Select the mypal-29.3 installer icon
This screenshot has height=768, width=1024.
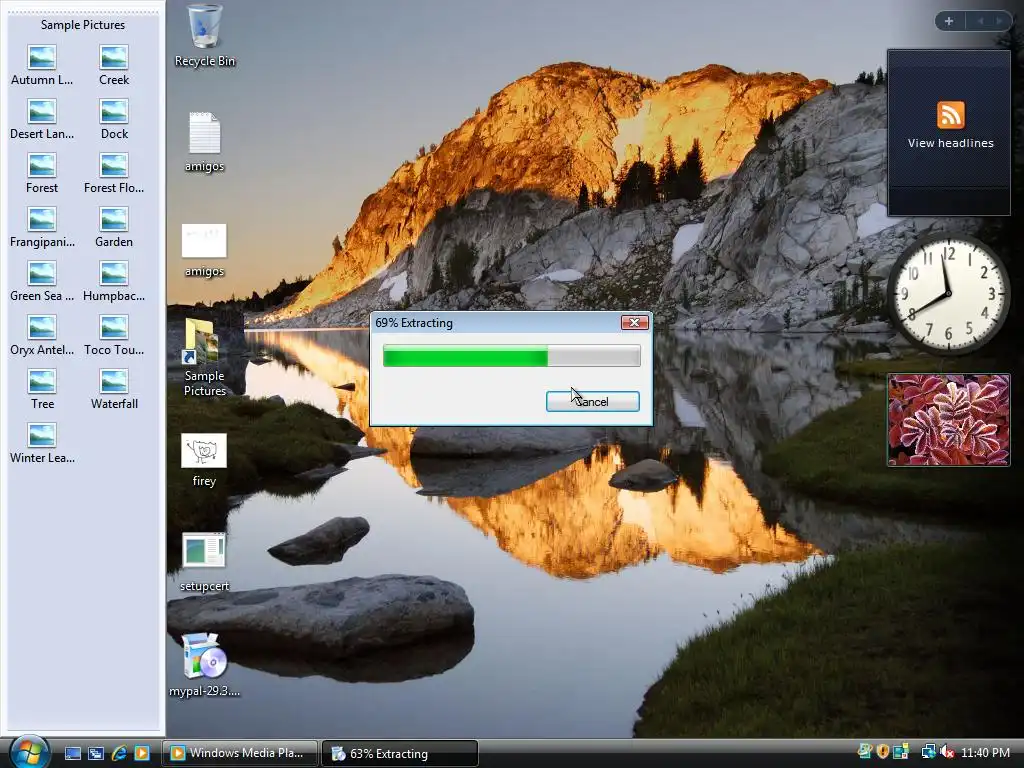204,665
